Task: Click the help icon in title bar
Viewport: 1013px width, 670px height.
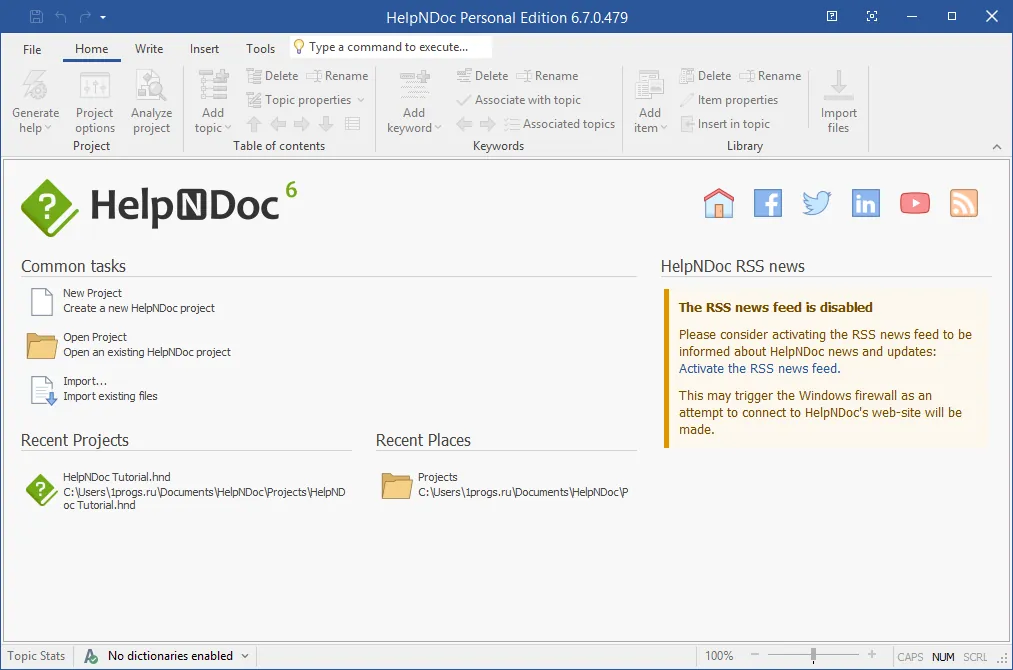Action: click(832, 16)
